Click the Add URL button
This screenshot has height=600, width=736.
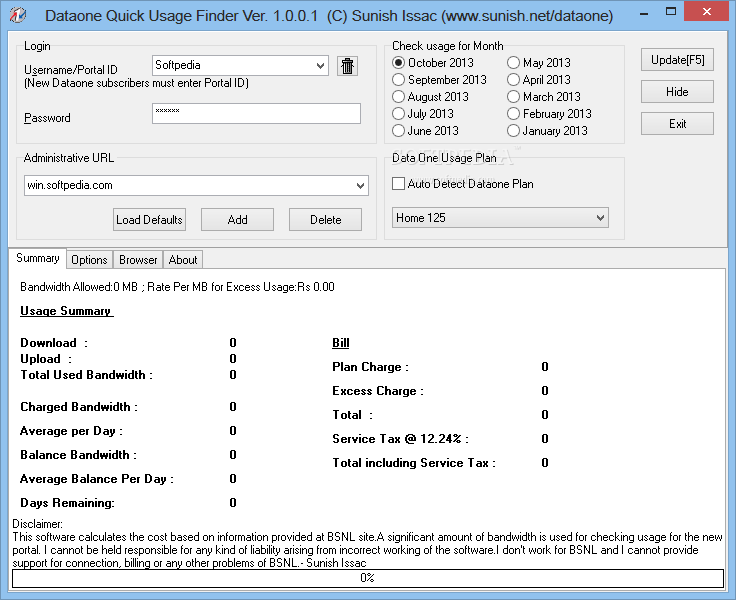[x=238, y=220]
